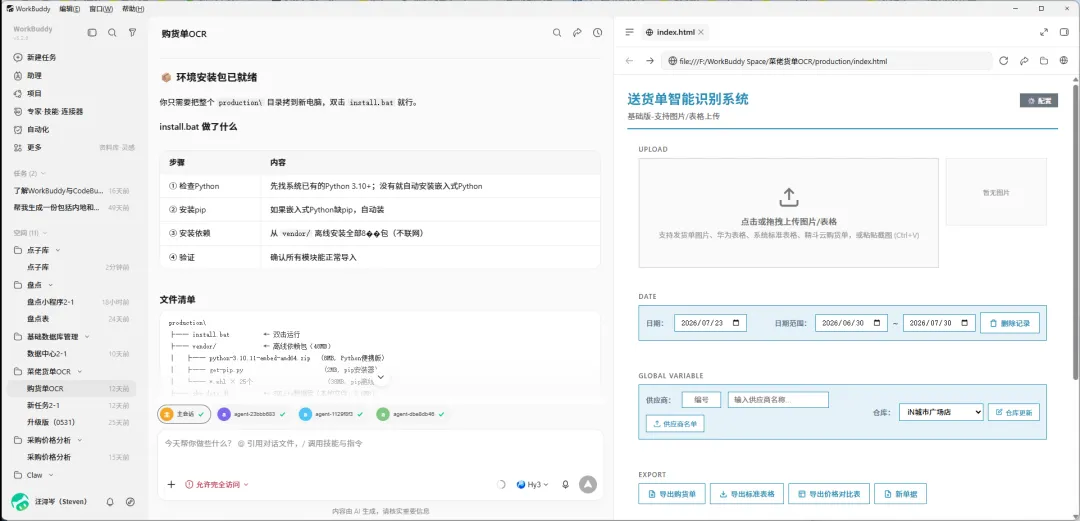
Task: Select the 主会话 agent tab
Action: [185, 414]
